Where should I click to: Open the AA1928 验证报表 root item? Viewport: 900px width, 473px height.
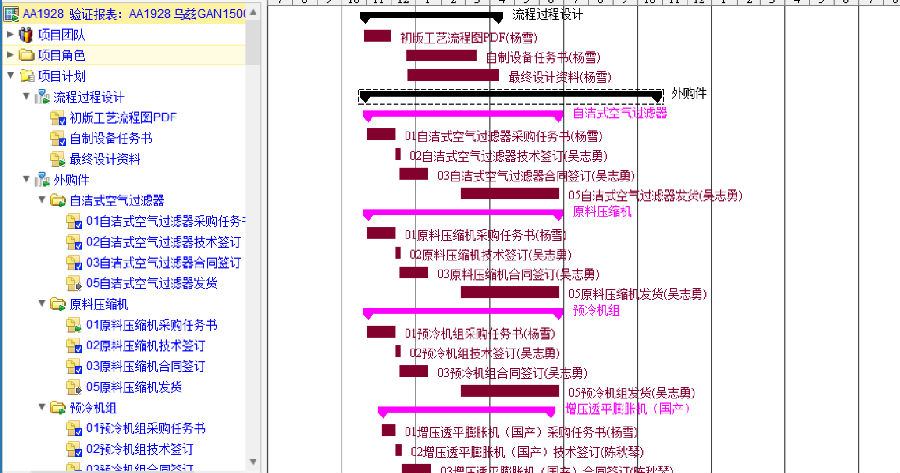pyautogui.click(x=133, y=14)
